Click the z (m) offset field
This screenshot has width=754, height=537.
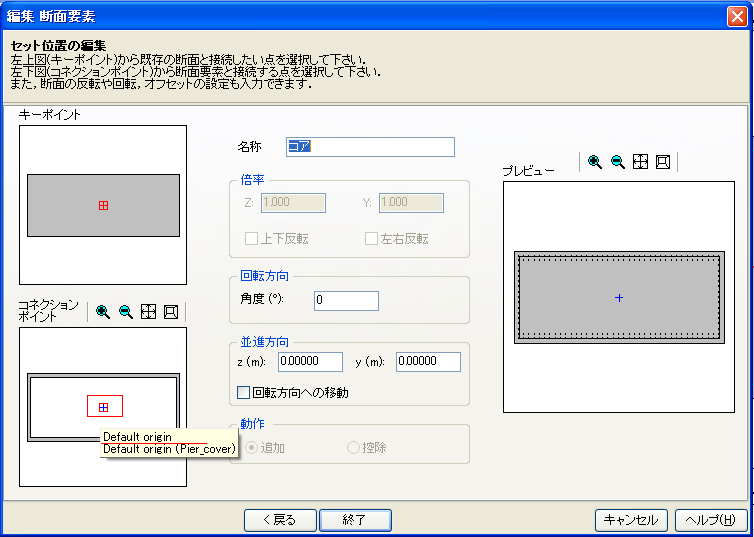click(x=310, y=362)
